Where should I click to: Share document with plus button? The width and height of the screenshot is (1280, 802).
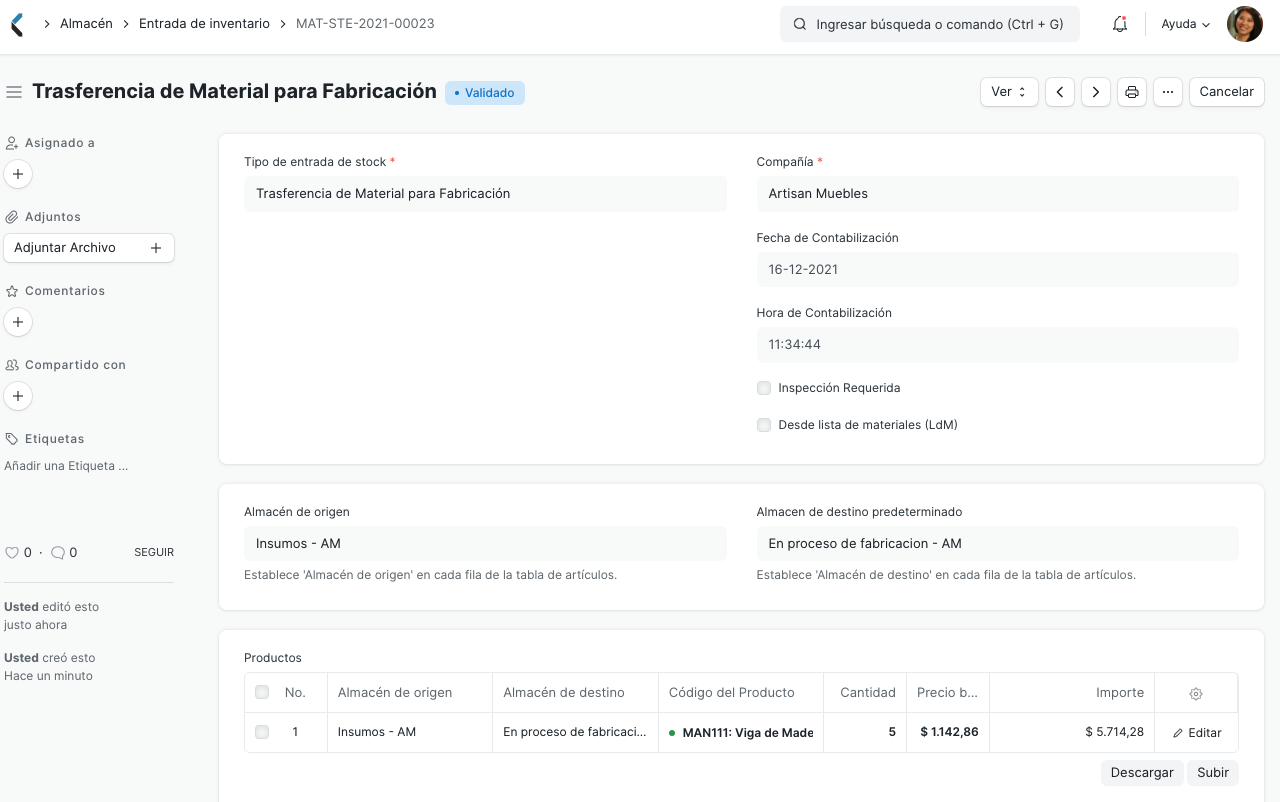(x=18, y=396)
